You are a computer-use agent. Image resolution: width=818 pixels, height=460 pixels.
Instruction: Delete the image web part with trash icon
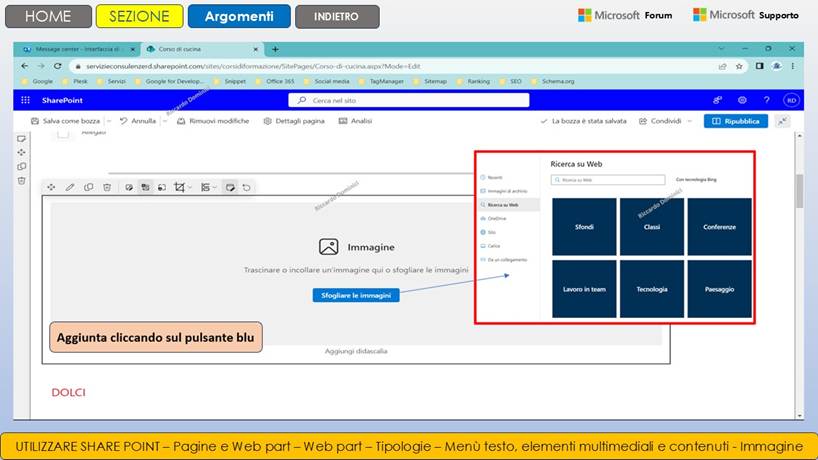107,187
